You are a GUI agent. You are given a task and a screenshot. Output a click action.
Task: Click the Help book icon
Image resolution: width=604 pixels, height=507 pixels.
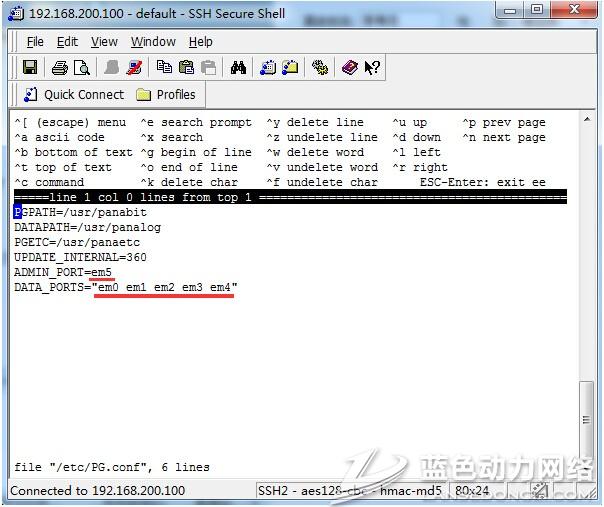click(x=350, y=68)
